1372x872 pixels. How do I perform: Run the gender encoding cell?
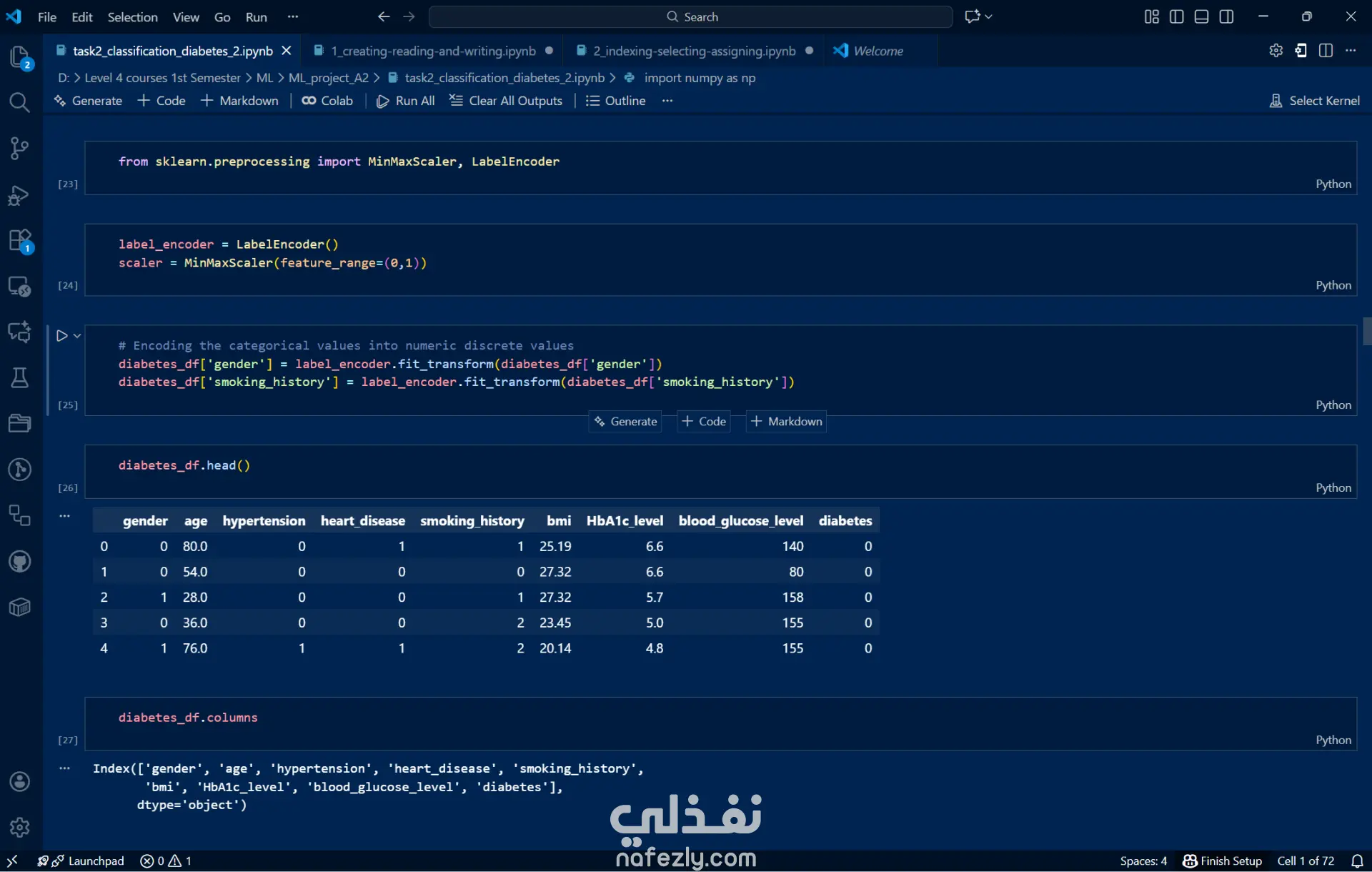point(61,335)
